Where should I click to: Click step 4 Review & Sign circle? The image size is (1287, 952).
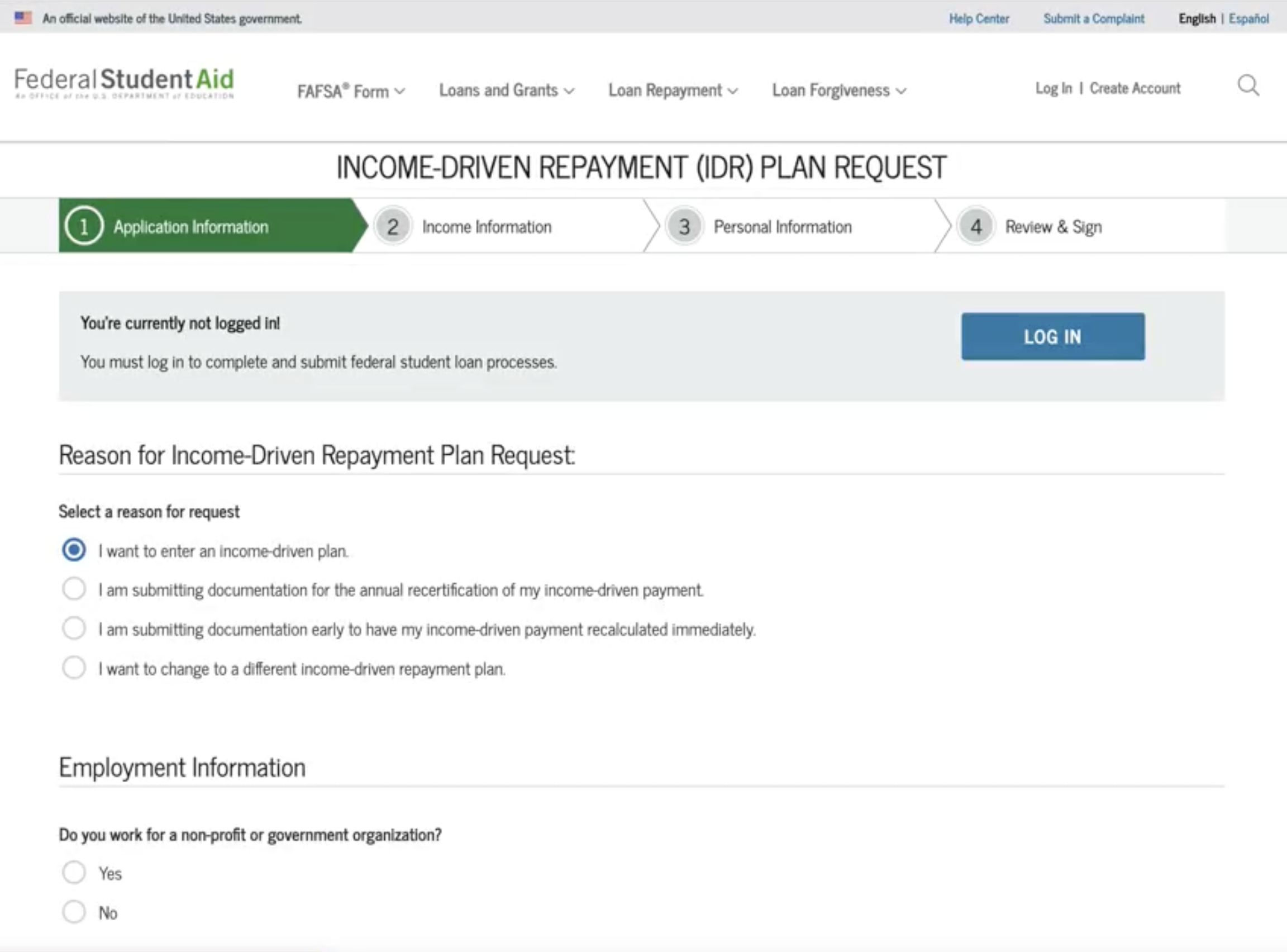click(975, 226)
